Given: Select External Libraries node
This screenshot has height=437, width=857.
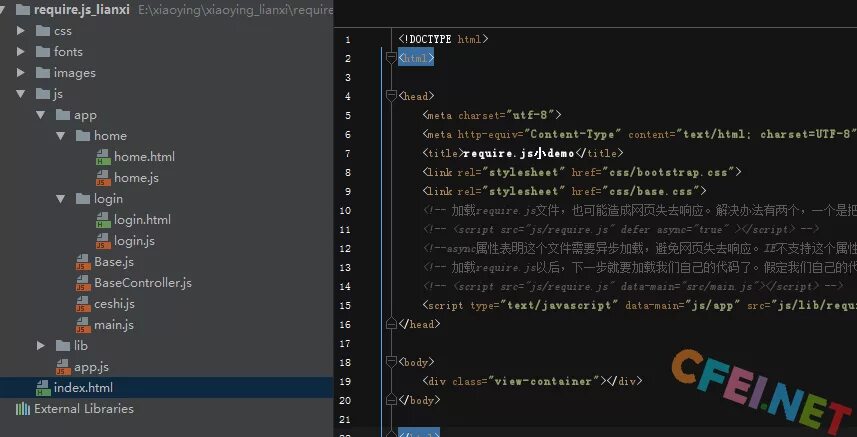Looking at the screenshot, I should (84, 409).
